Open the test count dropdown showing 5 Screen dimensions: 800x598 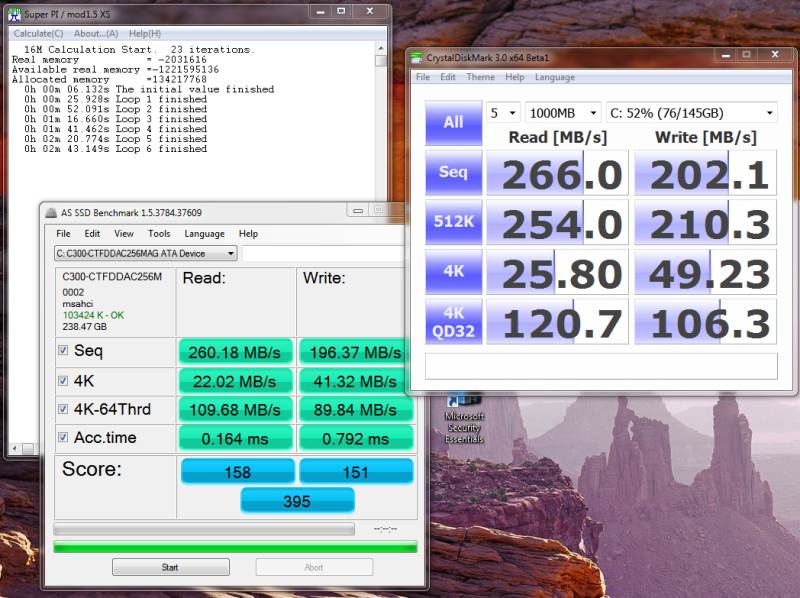[504, 113]
